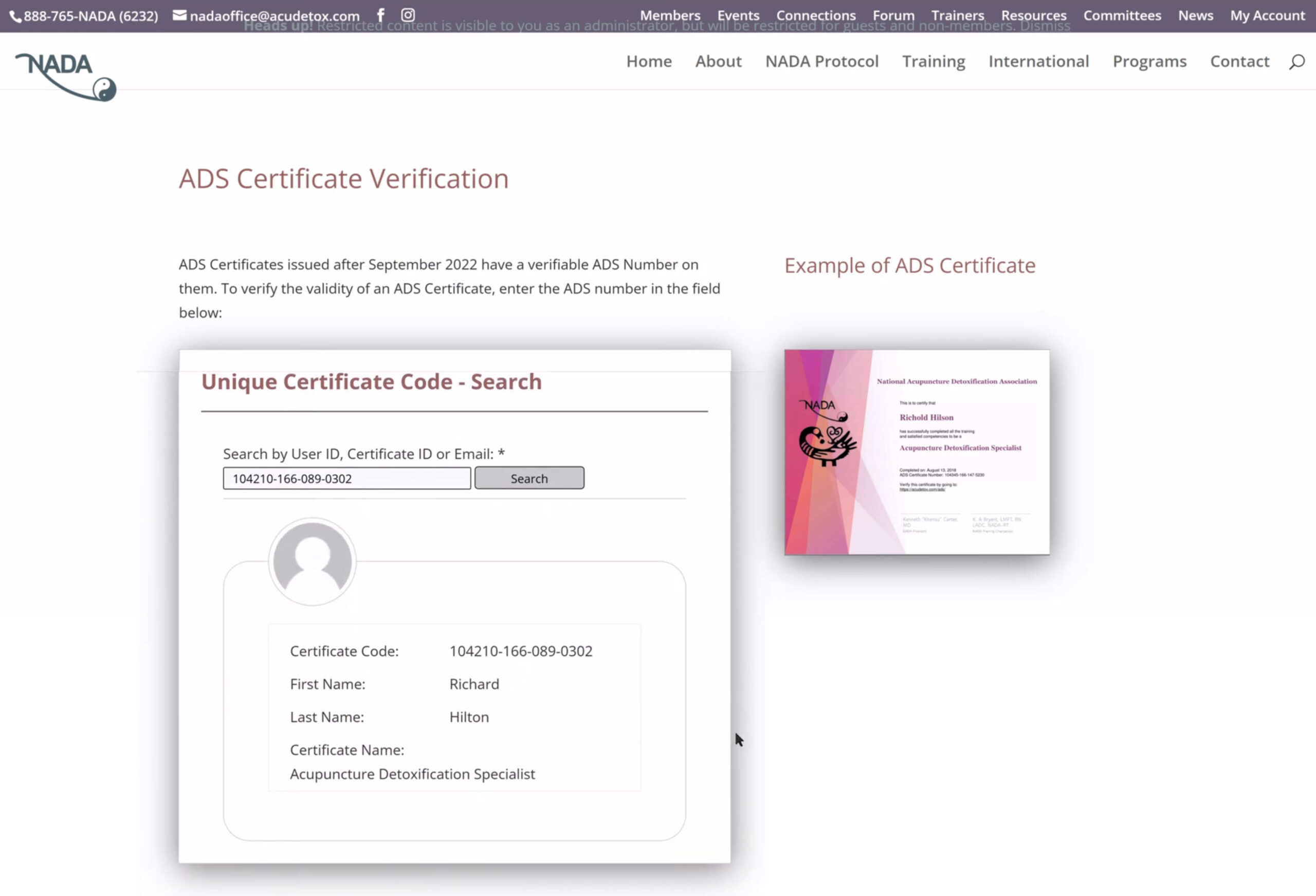Click the 888-765-NADA phone number
This screenshot has width=1316, height=896.
click(91, 16)
